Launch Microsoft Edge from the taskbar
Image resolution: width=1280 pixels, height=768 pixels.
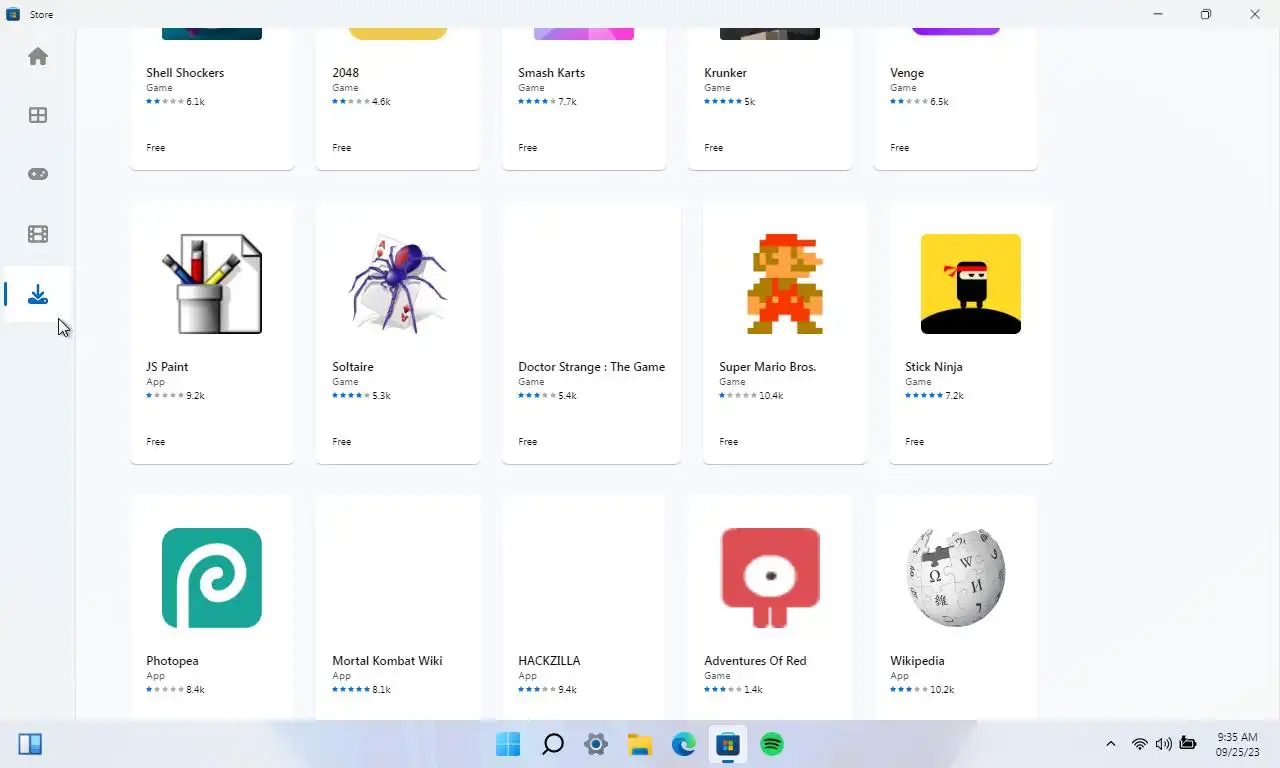pos(684,744)
